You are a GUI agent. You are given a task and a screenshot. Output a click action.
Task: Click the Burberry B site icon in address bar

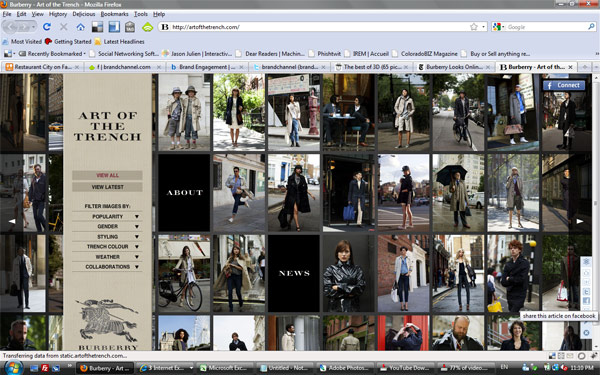(x=165, y=27)
